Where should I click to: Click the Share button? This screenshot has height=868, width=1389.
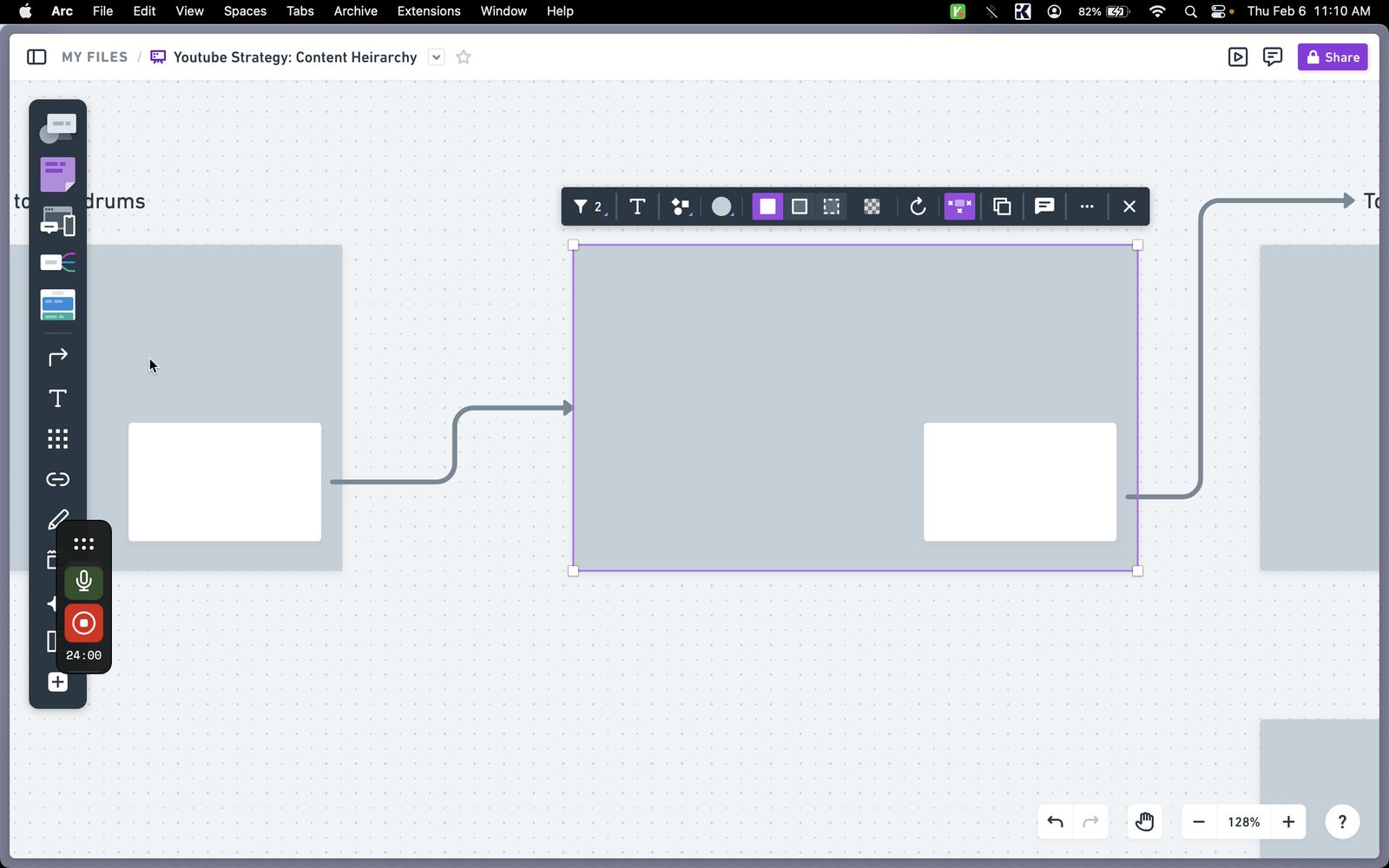[1333, 57]
